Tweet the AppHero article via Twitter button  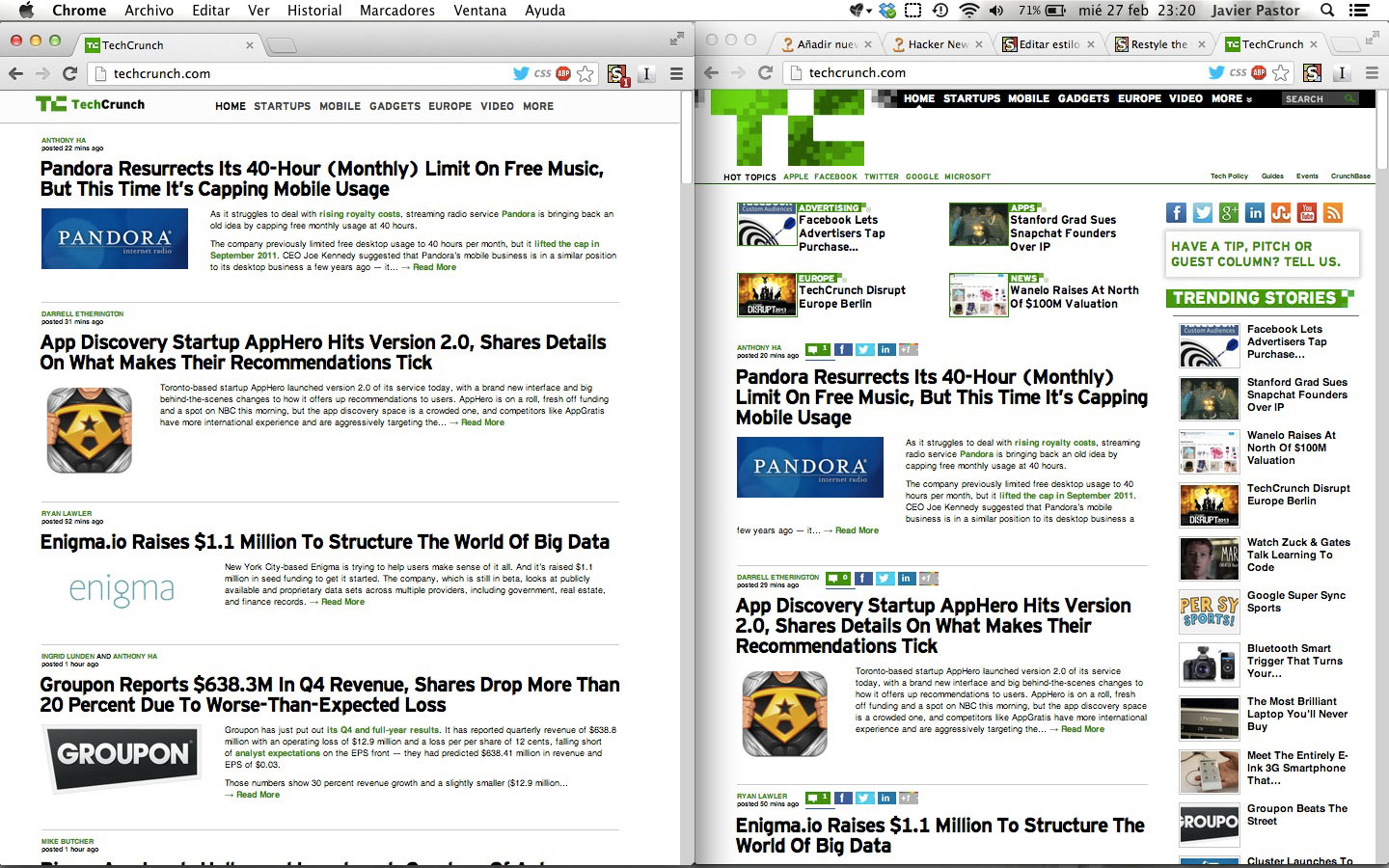tap(885, 579)
